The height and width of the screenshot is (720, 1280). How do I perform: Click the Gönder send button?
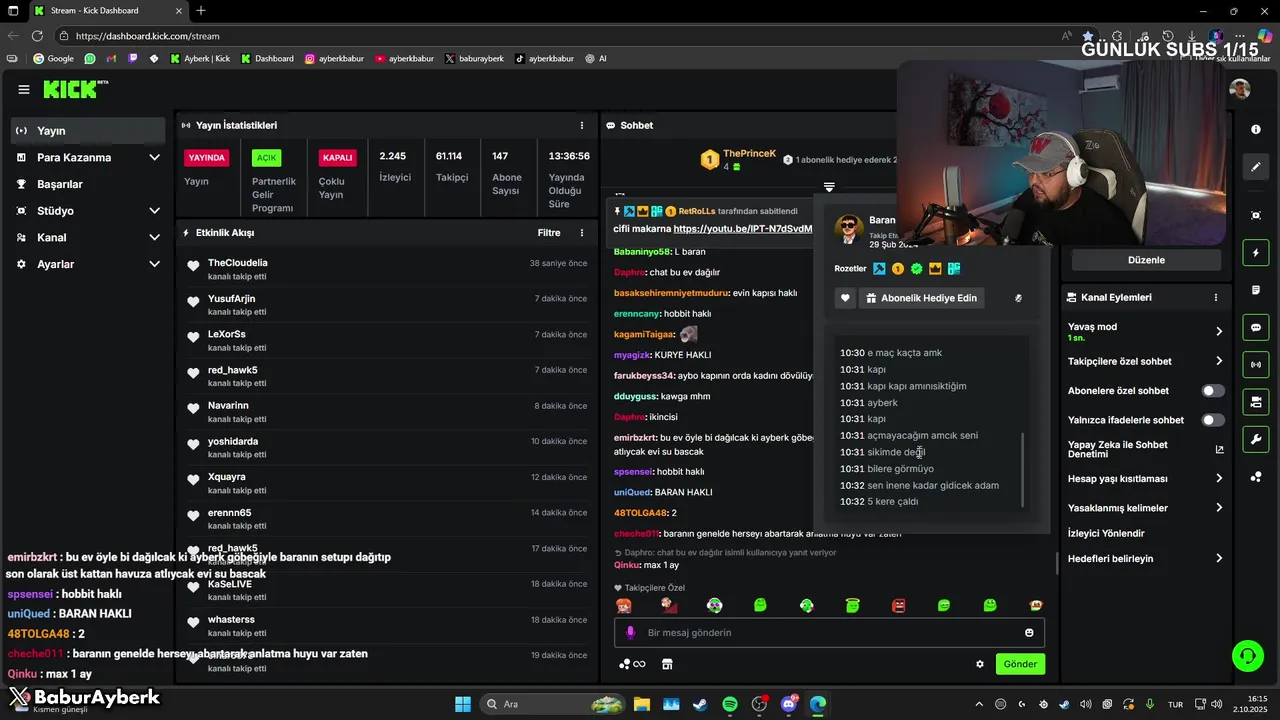[1020, 664]
